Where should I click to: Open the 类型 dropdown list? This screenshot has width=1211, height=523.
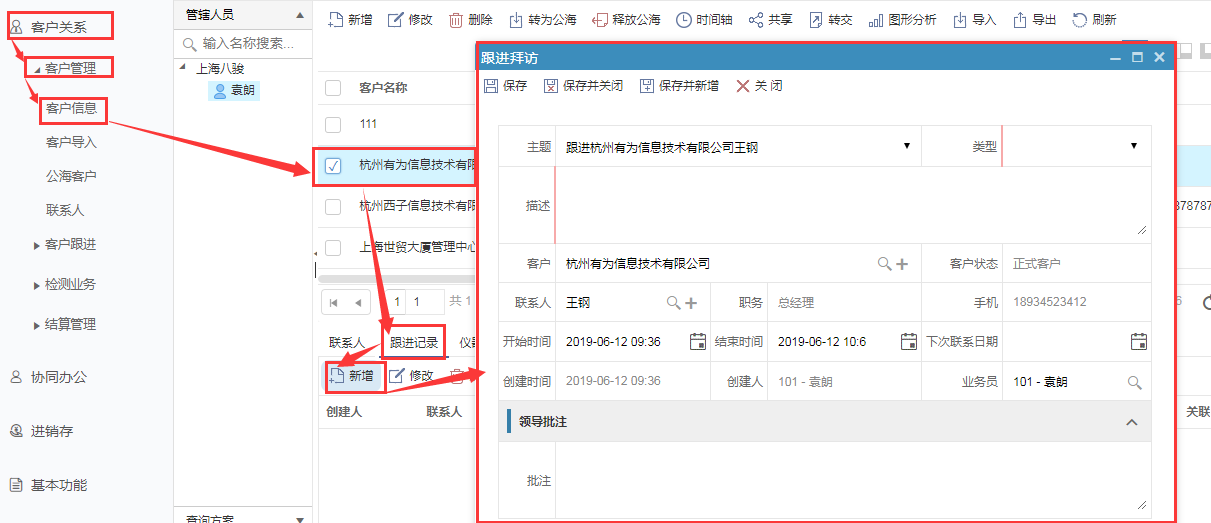pyautogui.click(x=1134, y=146)
